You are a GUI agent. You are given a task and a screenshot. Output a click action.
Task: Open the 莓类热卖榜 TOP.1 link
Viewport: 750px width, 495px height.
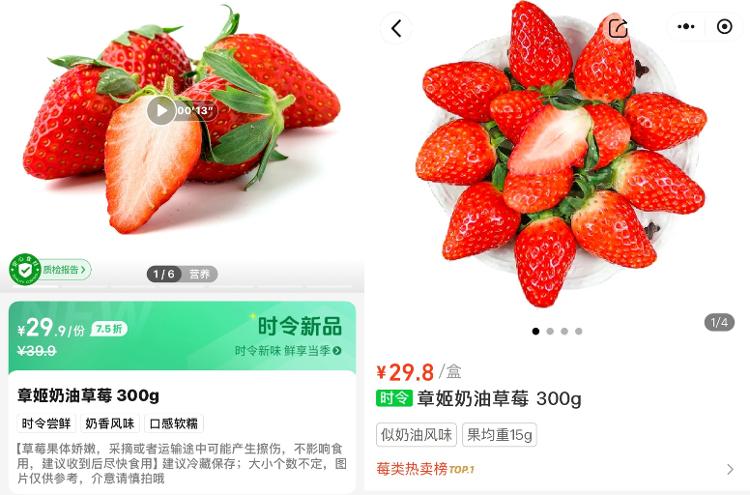tap(425, 469)
